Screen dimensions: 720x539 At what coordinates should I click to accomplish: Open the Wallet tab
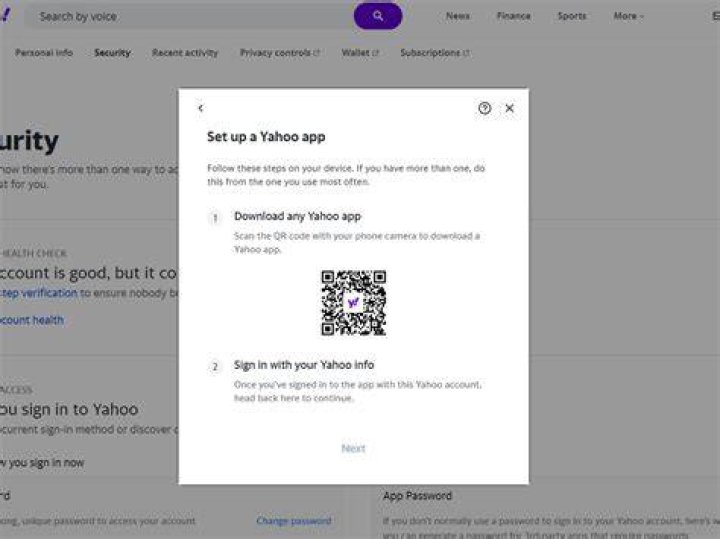coord(360,53)
